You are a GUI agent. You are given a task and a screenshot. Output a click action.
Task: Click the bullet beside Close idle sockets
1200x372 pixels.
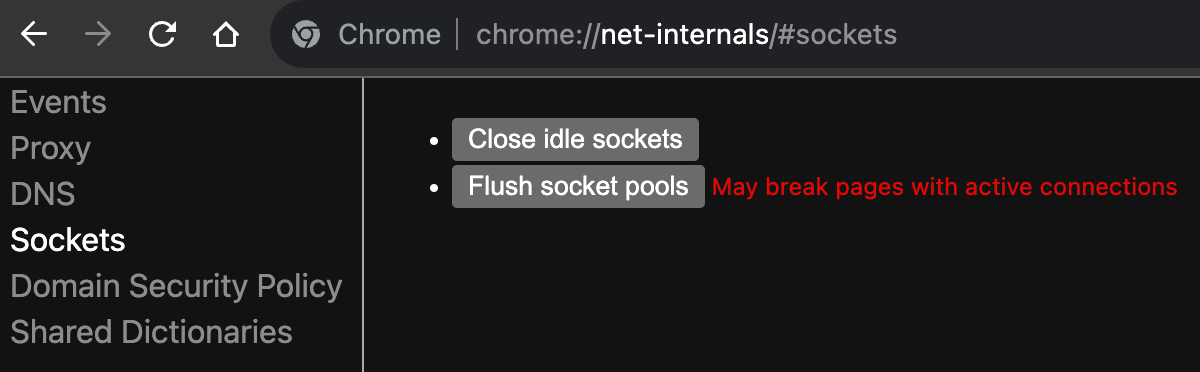pos(434,141)
